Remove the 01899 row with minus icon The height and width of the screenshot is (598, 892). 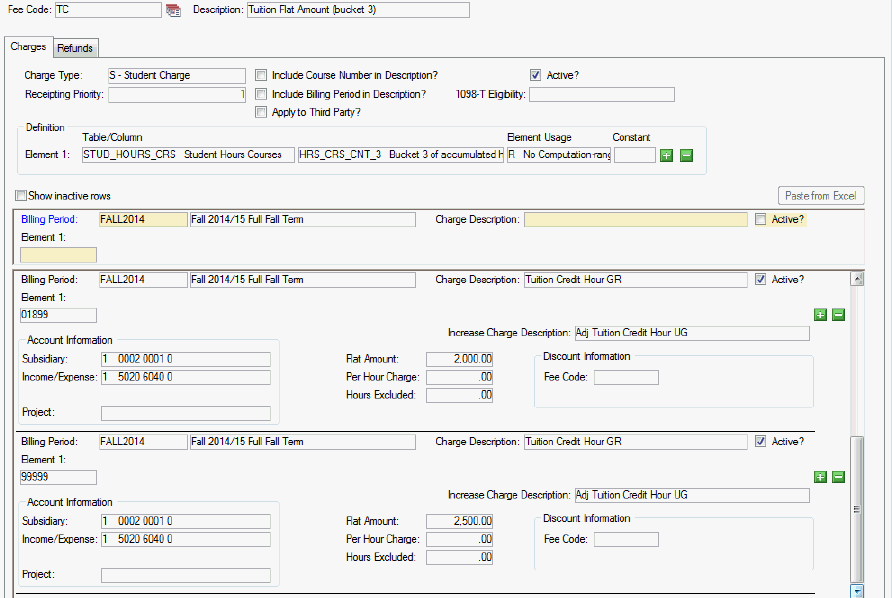839,314
